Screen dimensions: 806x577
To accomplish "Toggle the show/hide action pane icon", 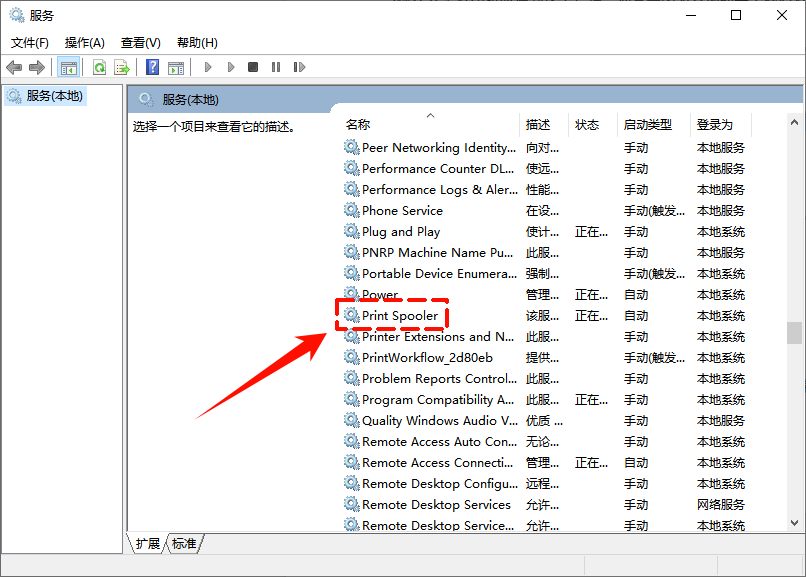I will (x=176, y=67).
